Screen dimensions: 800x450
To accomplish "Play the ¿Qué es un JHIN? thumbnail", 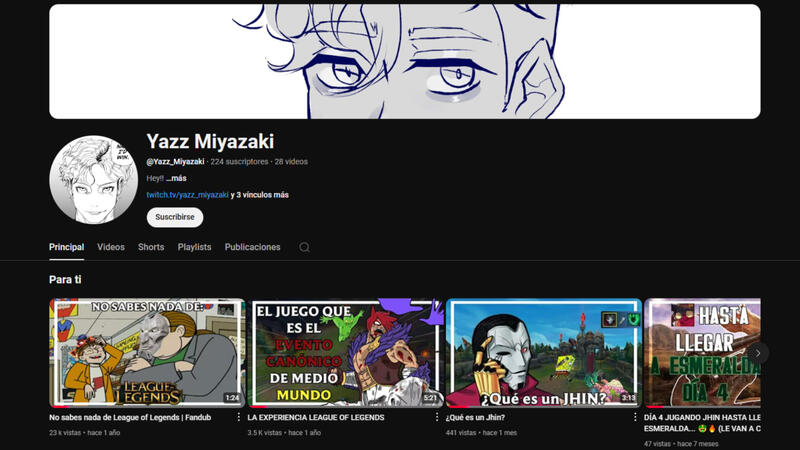I will point(543,352).
